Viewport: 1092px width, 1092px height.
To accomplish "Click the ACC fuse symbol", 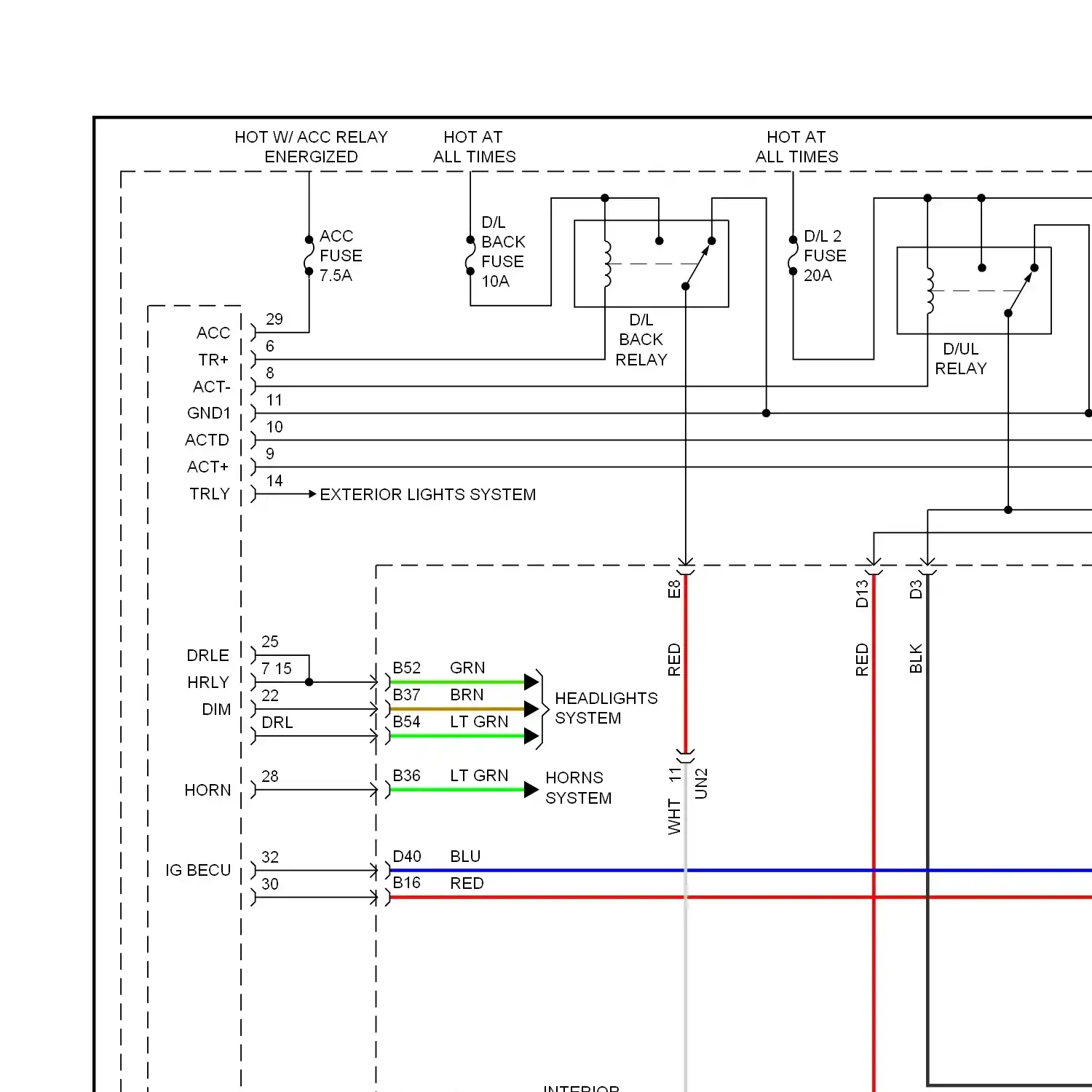I will tap(309, 256).
